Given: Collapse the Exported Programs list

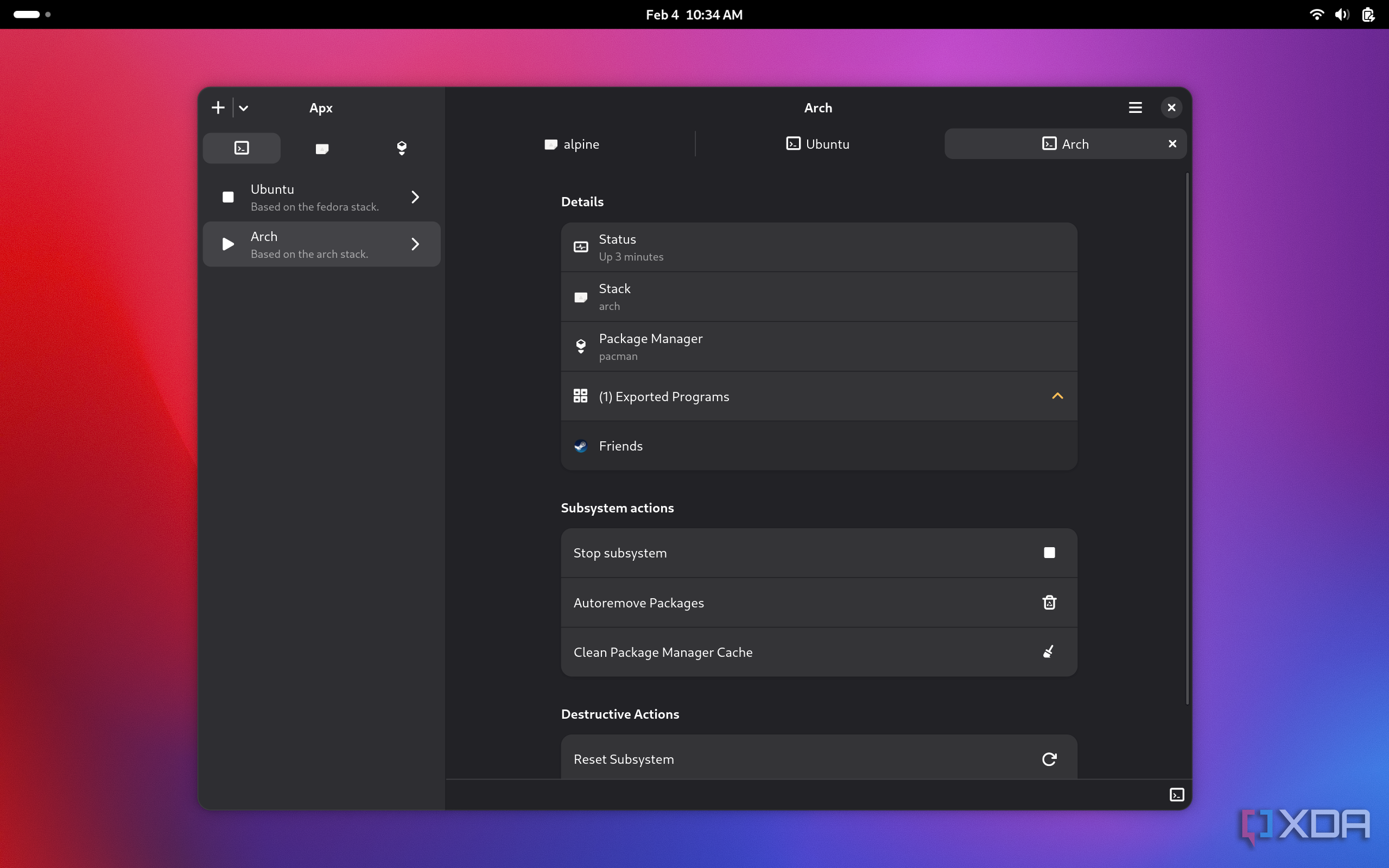Looking at the screenshot, I should tap(1057, 396).
